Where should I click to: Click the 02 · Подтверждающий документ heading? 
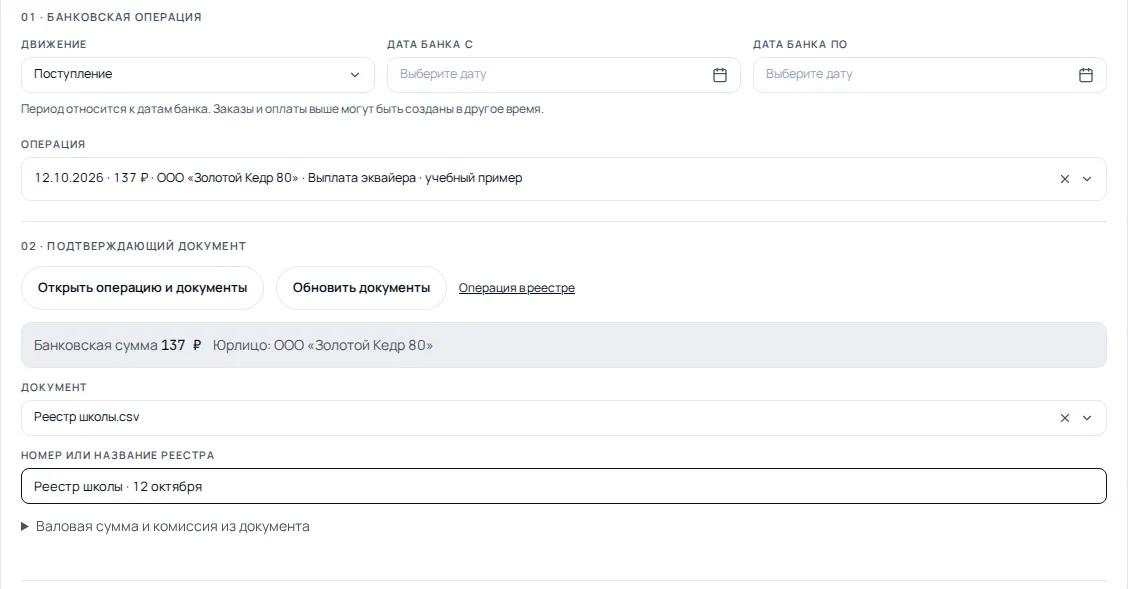click(133, 246)
